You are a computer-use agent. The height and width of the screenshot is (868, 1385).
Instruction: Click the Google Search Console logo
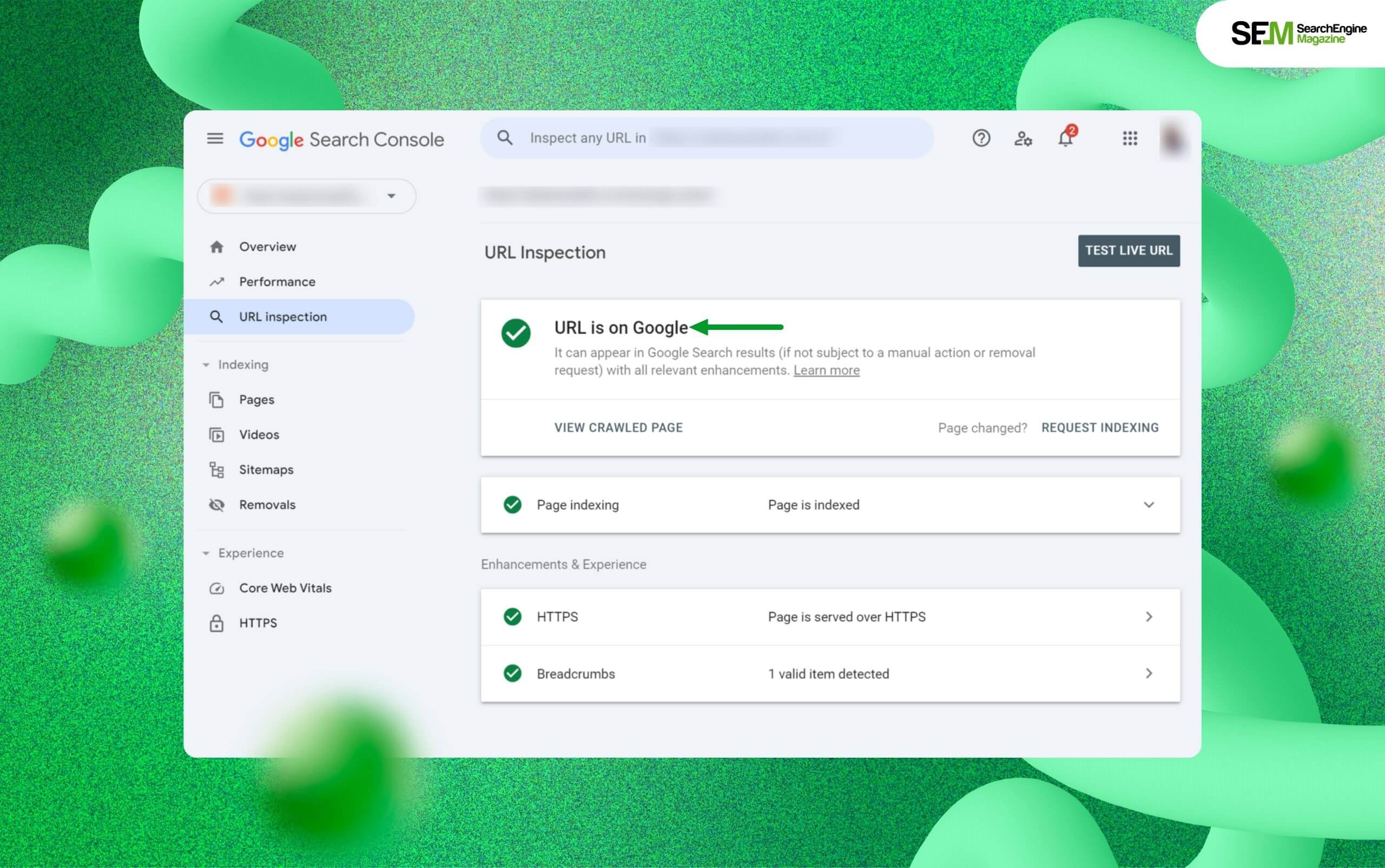coord(342,140)
